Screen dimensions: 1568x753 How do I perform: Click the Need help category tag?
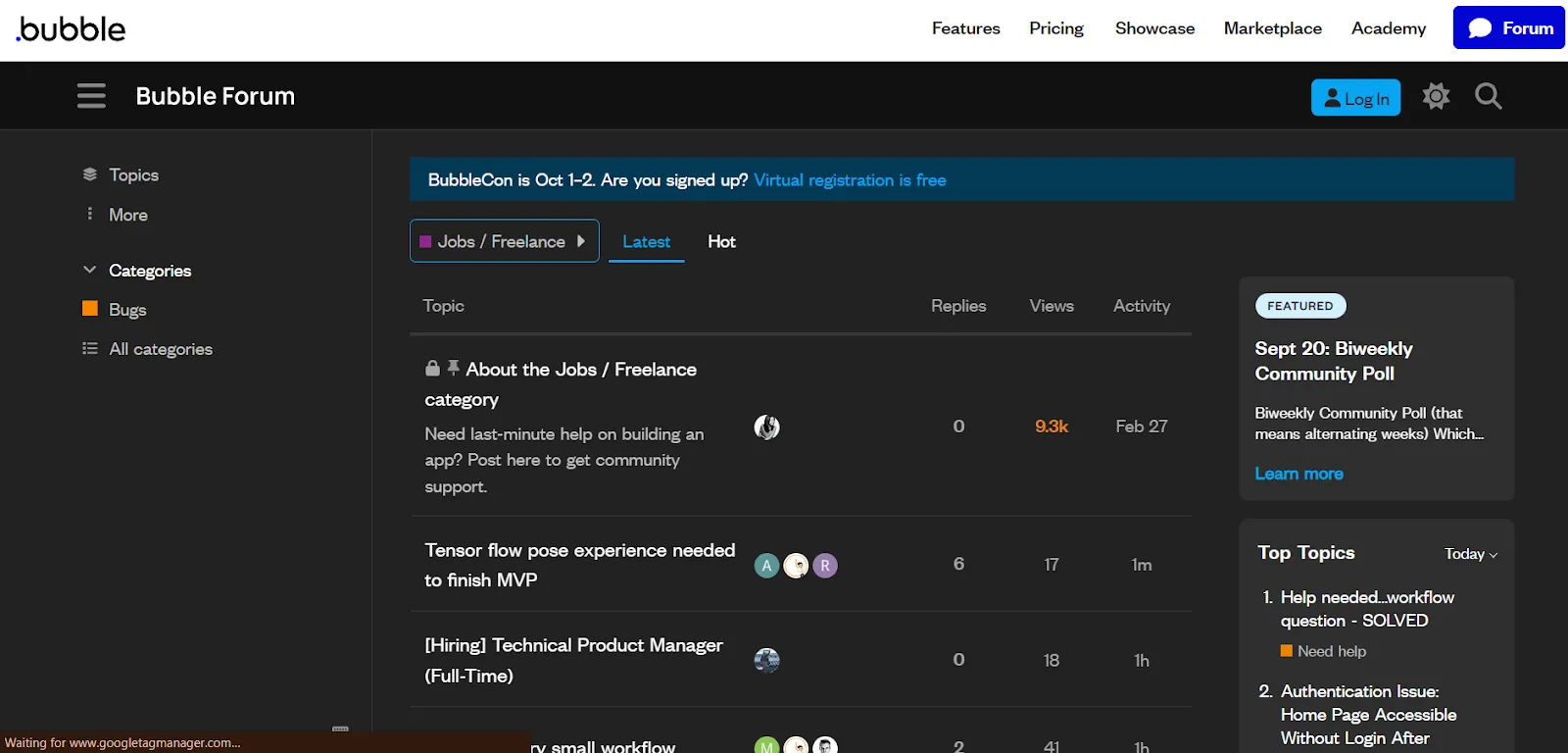(x=1331, y=651)
